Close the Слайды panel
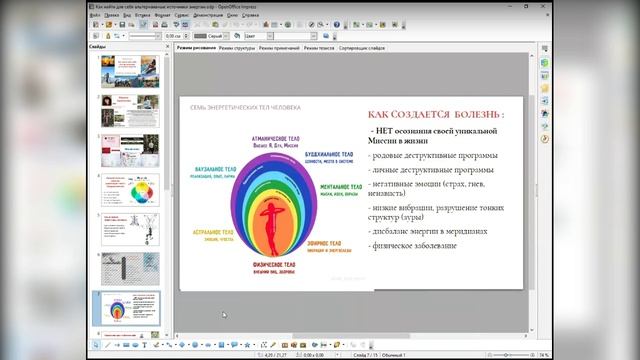The image size is (640, 360). (167, 47)
